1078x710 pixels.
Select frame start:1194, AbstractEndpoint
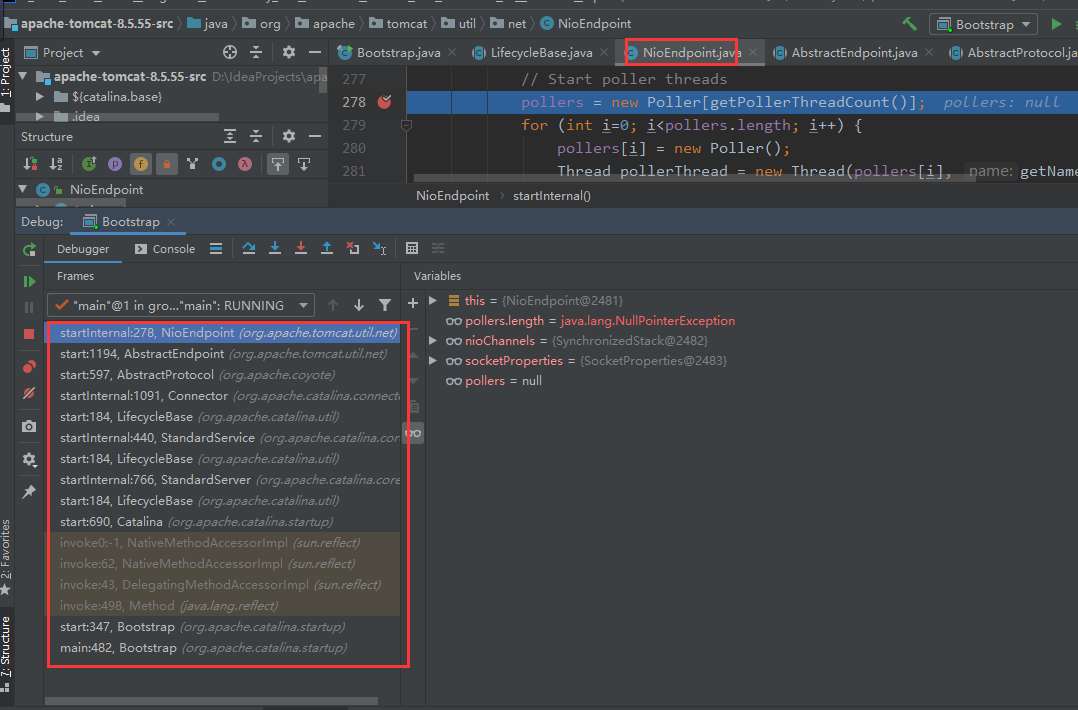click(223, 353)
